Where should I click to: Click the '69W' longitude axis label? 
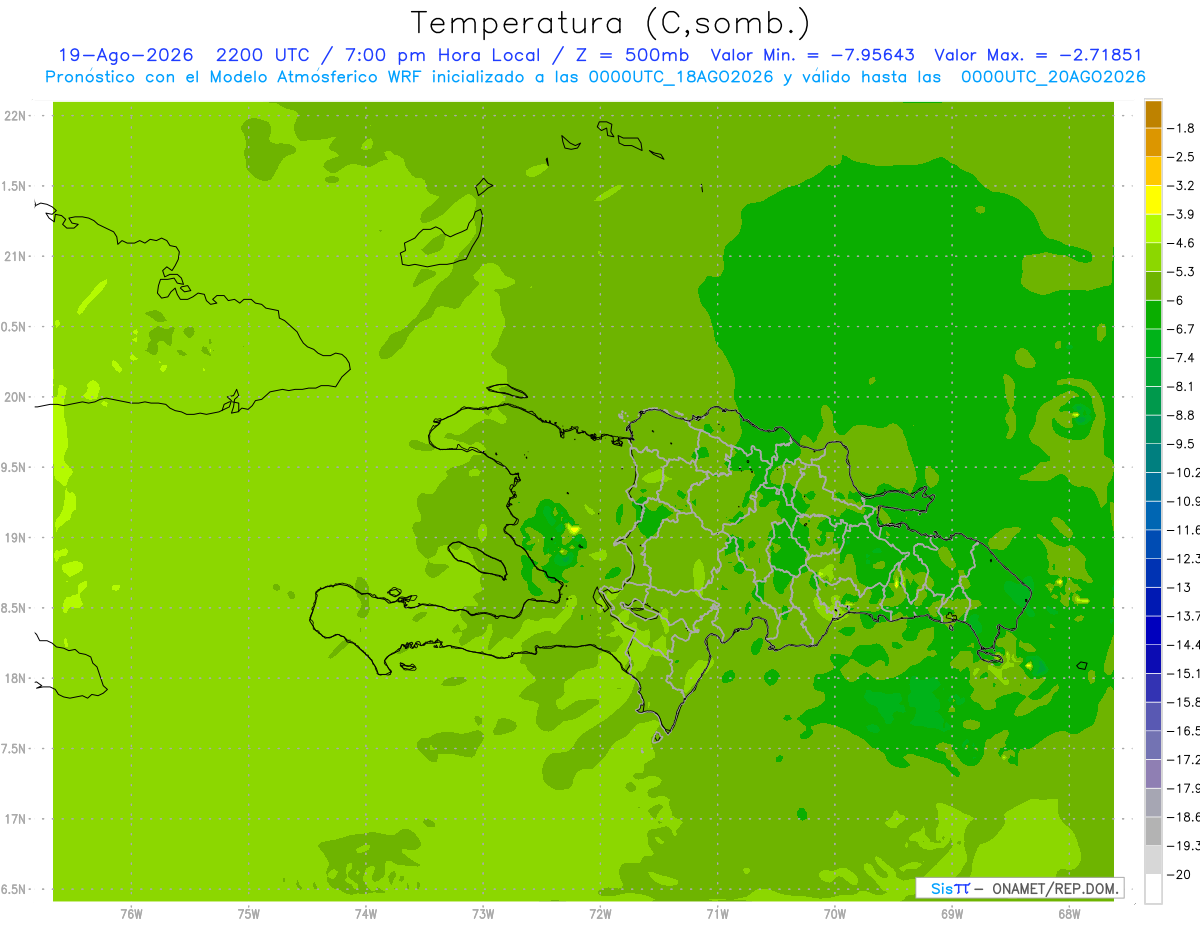pyautogui.click(x=952, y=913)
